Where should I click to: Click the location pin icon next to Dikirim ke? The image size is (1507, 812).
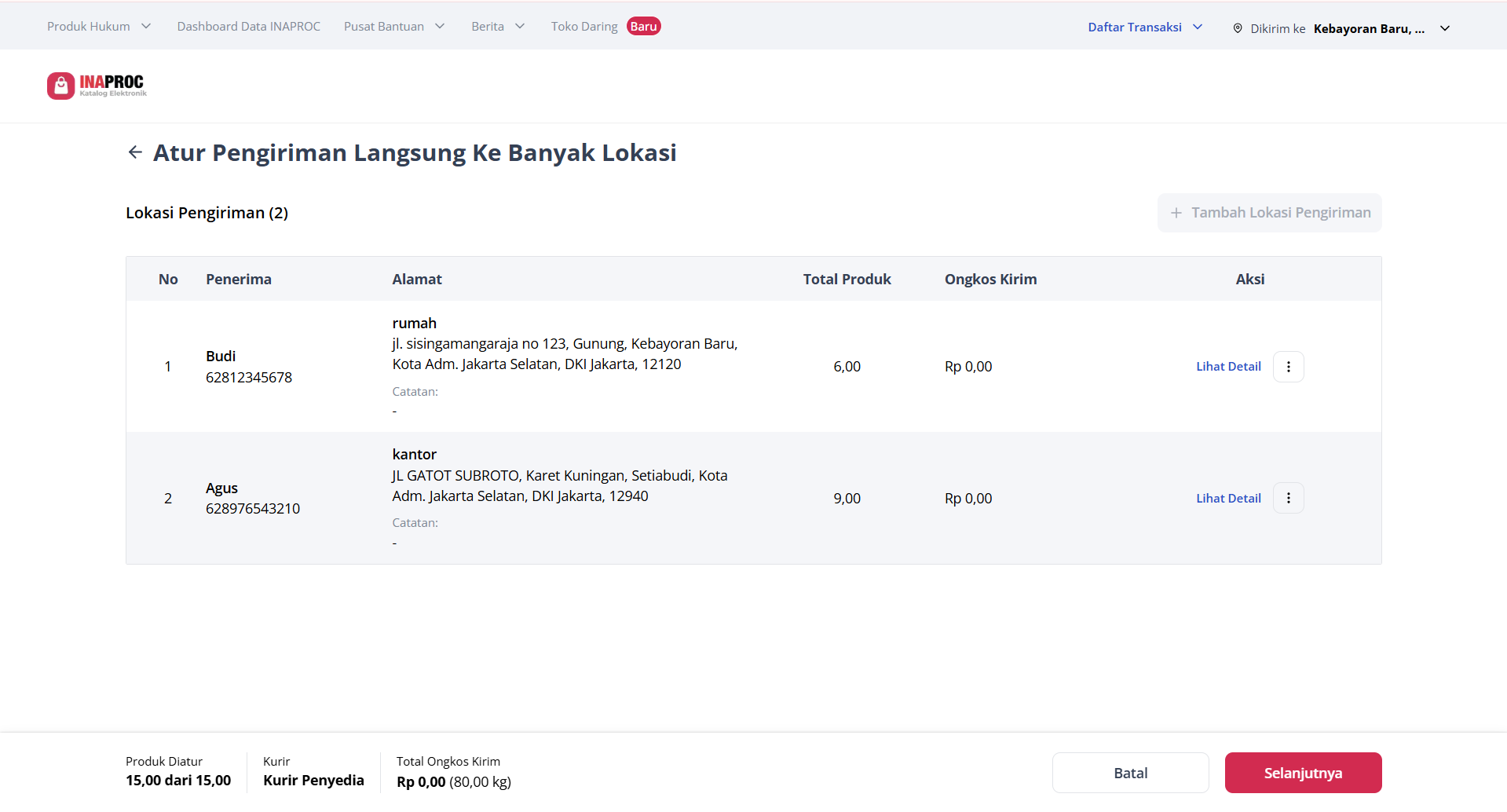[1238, 28]
